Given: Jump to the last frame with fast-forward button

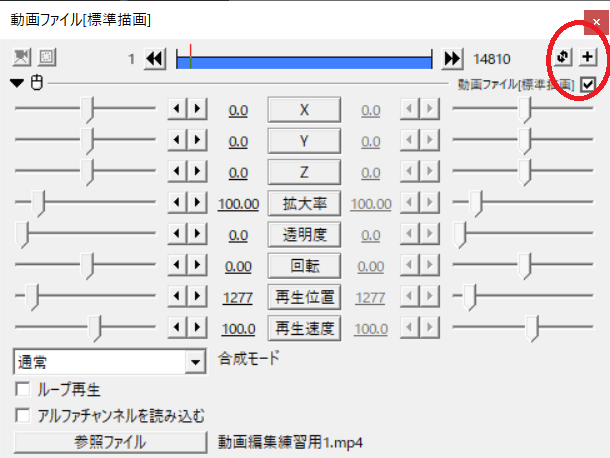Looking at the screenshot, I should (x=452, y=59).
